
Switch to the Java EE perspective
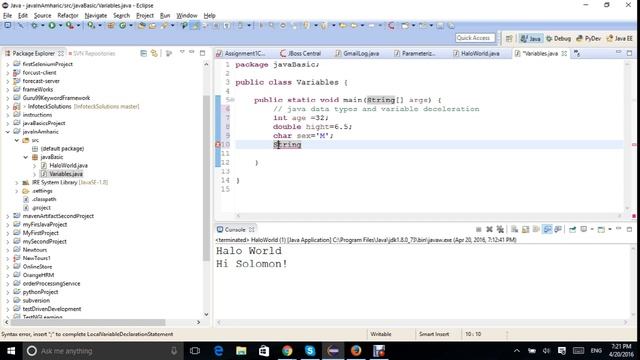pyautogui.click(x=620, y=38)
